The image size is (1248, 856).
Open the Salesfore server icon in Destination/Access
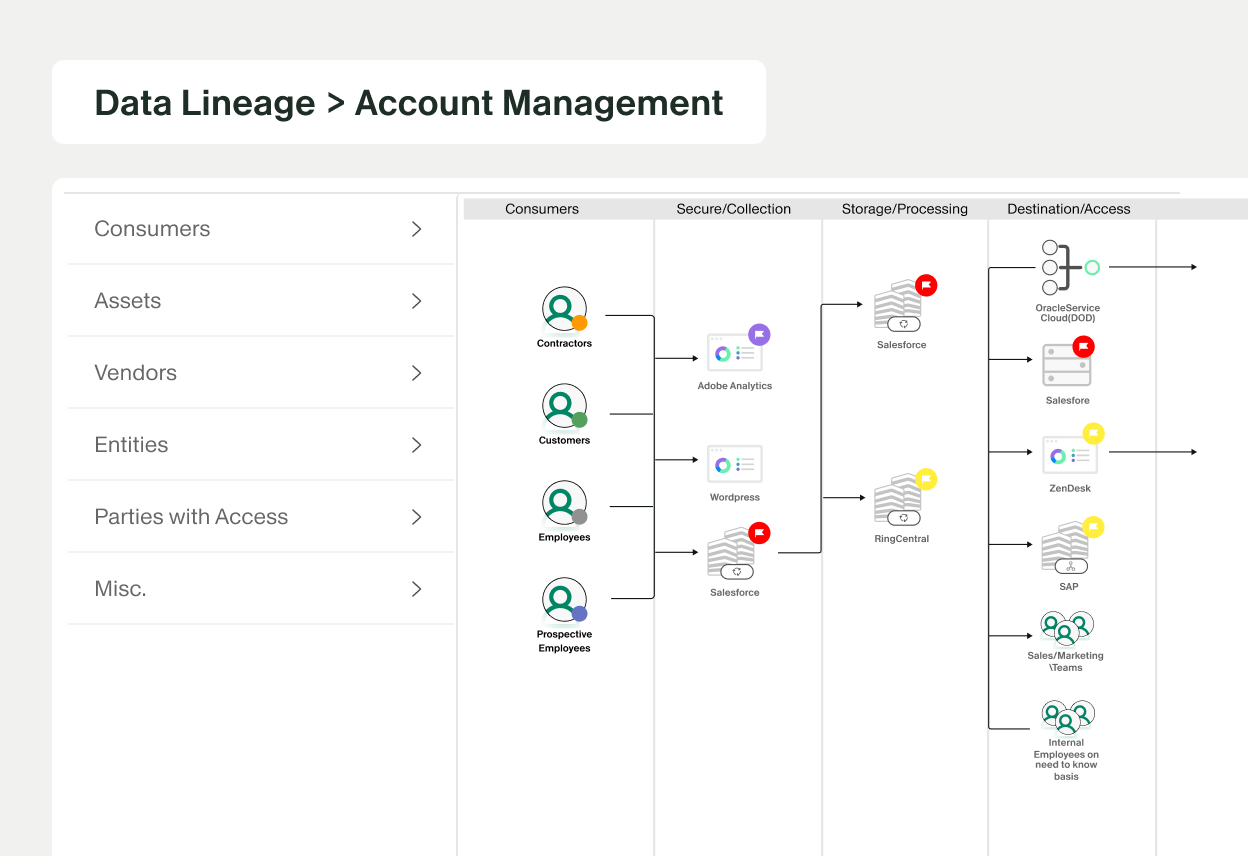click(x=1067, y=365)
